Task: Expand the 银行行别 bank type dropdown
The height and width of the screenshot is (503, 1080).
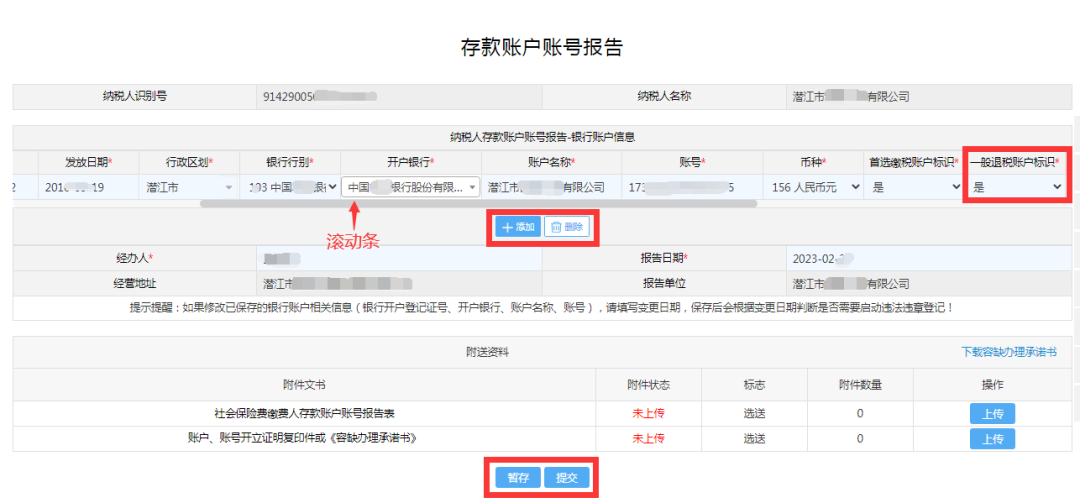Action: [x=290, y=187]
